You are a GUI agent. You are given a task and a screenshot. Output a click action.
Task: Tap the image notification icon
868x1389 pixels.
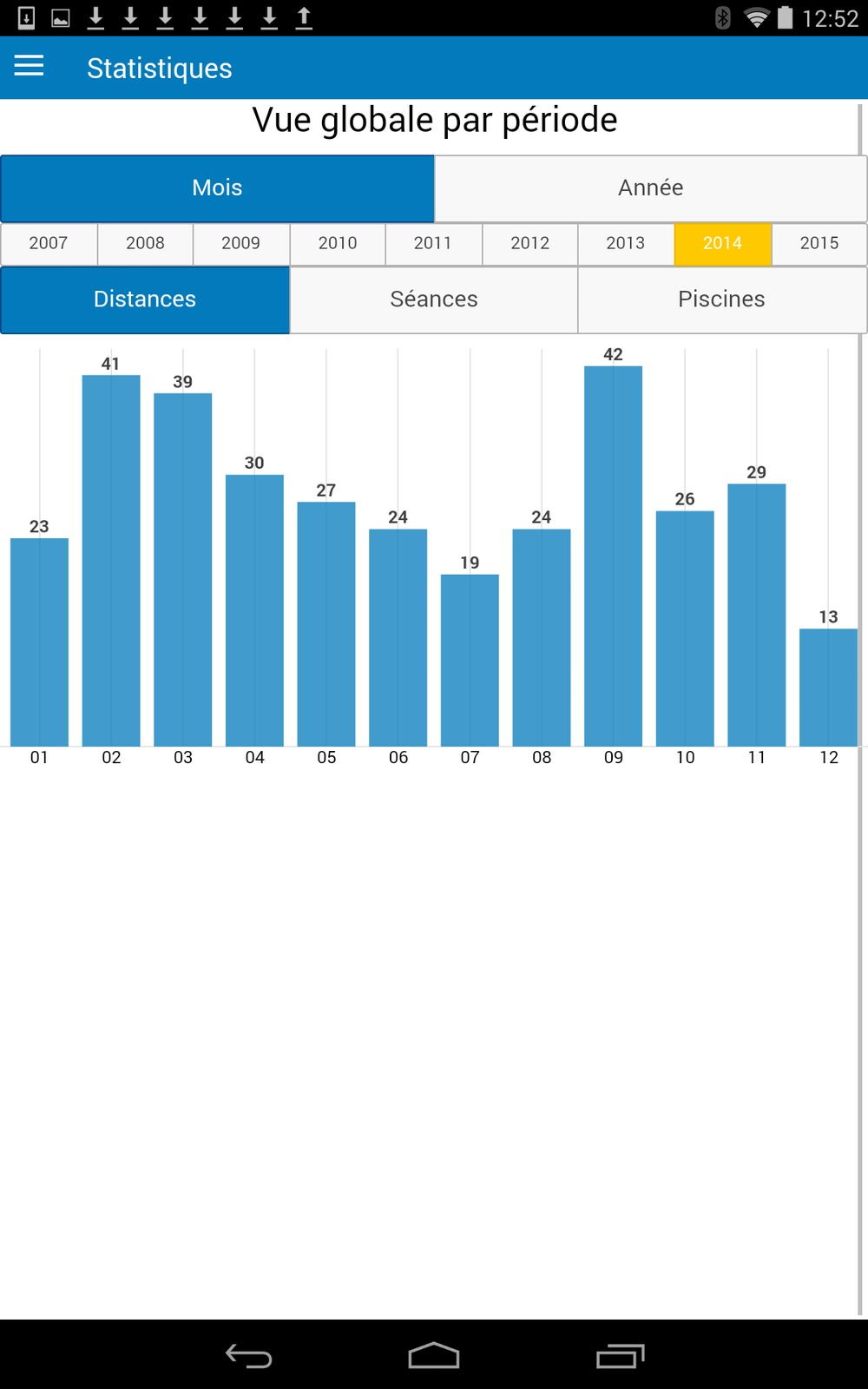pyautogui.click(x=61, y=17)
